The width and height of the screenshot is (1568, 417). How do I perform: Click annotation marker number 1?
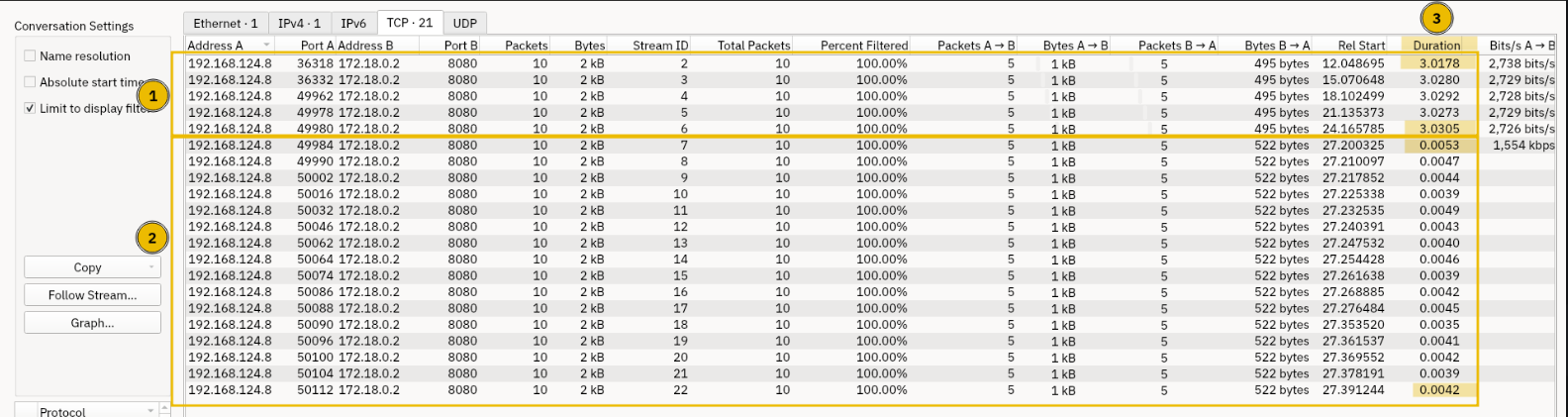152,96
